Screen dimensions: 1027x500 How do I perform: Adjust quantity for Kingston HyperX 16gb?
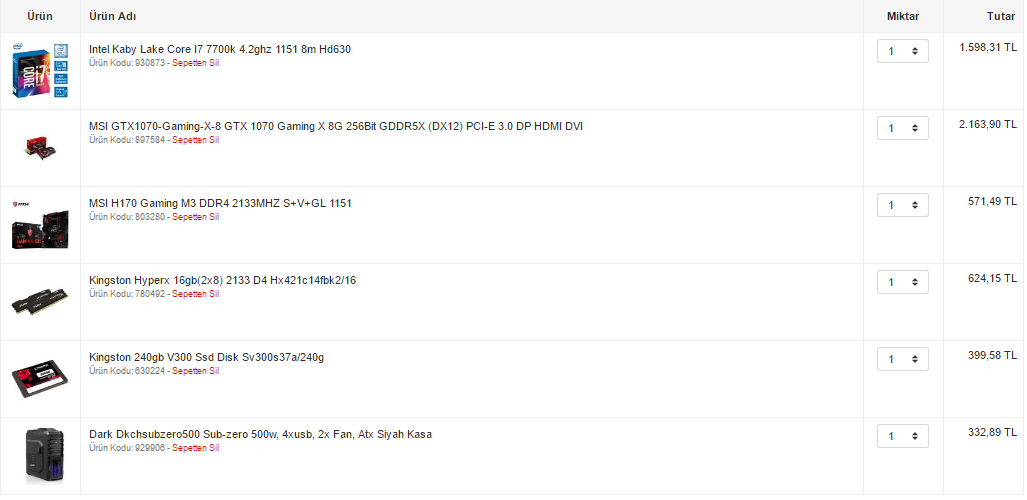[903, 282]
